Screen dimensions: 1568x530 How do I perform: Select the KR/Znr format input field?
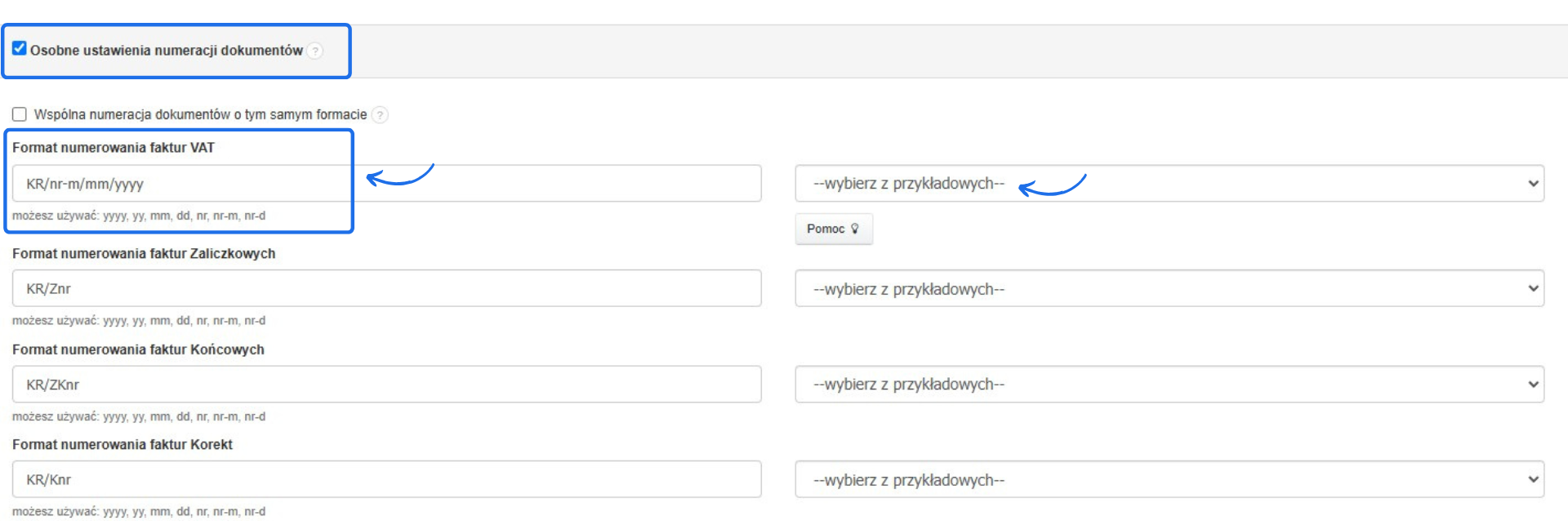pyautogui.click(x=384, y=288)
